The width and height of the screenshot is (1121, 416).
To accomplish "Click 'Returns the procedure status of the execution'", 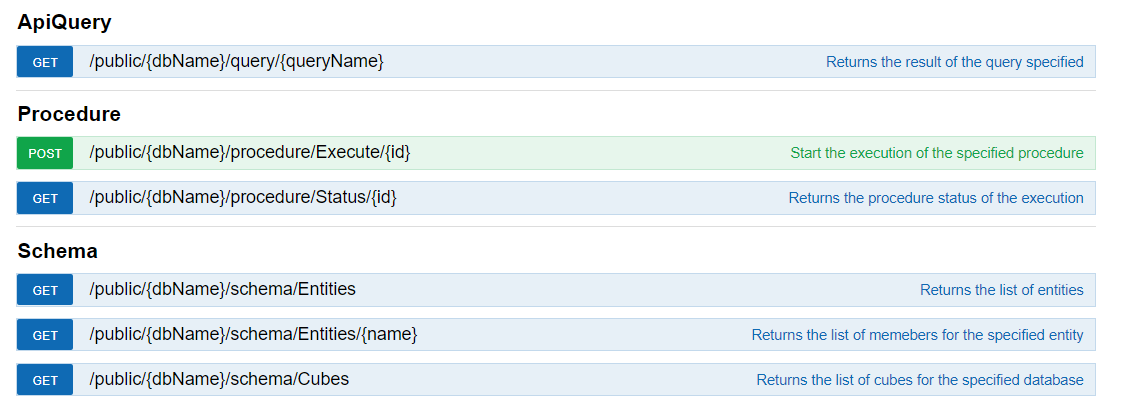I will 936,198.
